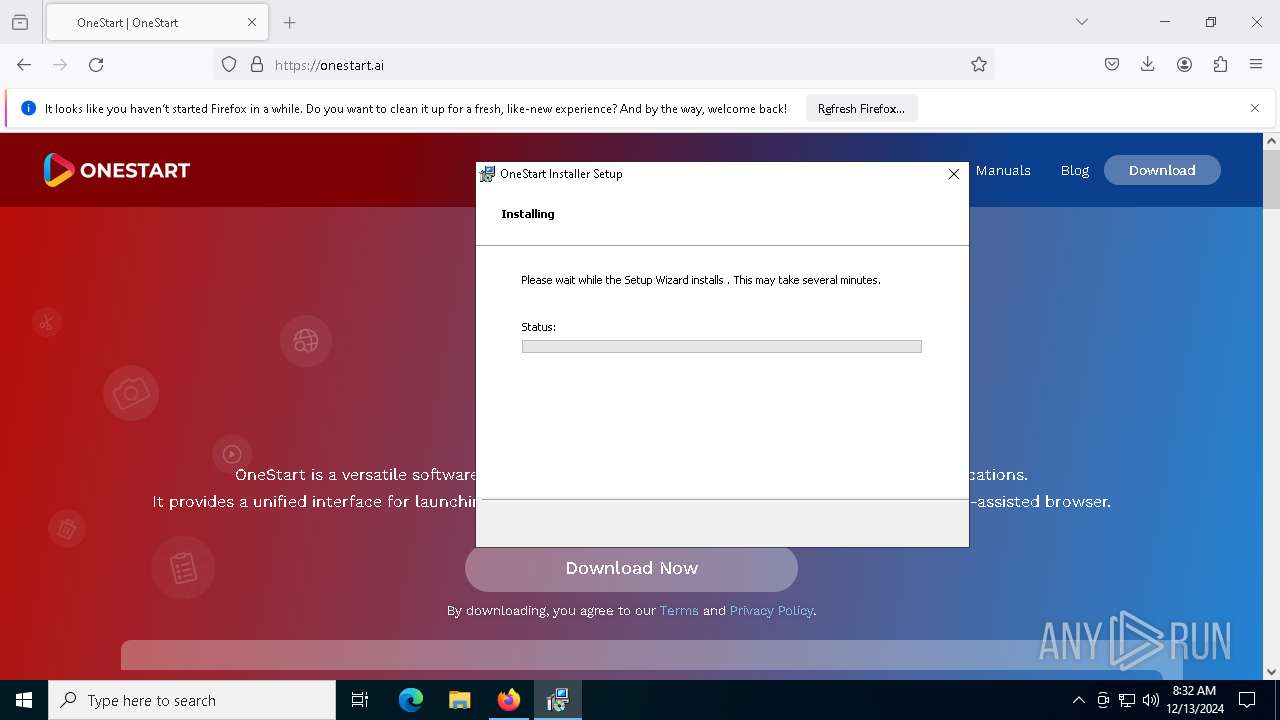Viewport: 1280px width, 720px height.
Task: Open the Privacy Policy link
Action: pos(771,610)
